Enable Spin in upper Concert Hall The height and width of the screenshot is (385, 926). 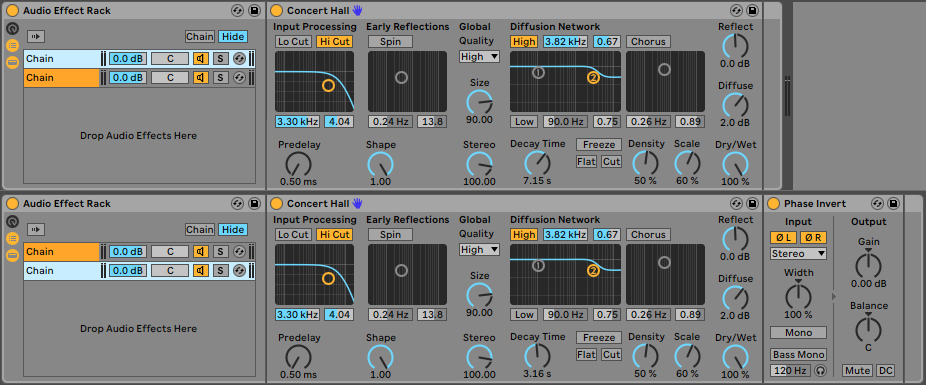(390, 41)
